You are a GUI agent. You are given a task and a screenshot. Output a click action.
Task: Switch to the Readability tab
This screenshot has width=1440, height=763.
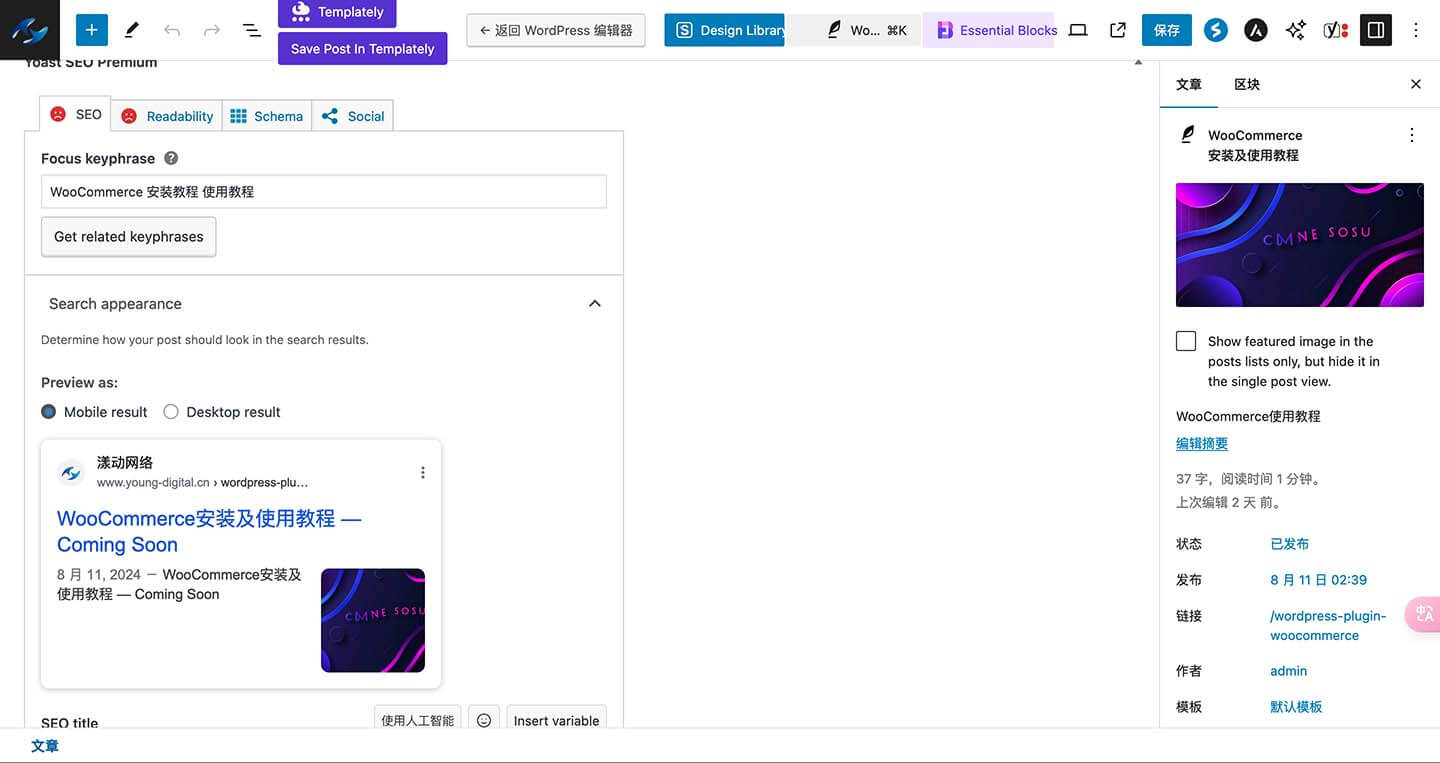pos(167,116)
